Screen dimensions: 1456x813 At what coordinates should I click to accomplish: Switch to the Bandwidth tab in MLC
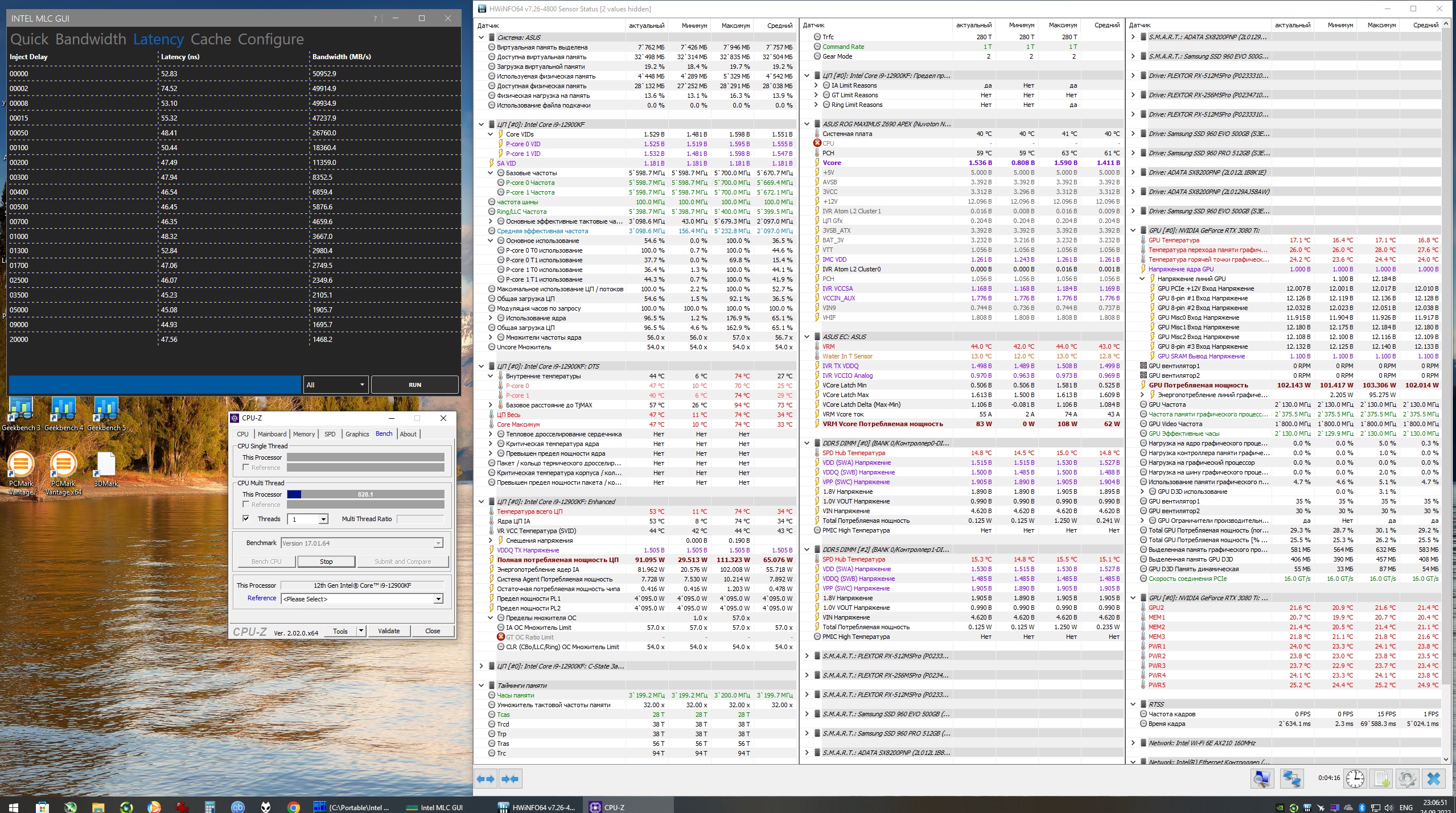pos(91,39)
